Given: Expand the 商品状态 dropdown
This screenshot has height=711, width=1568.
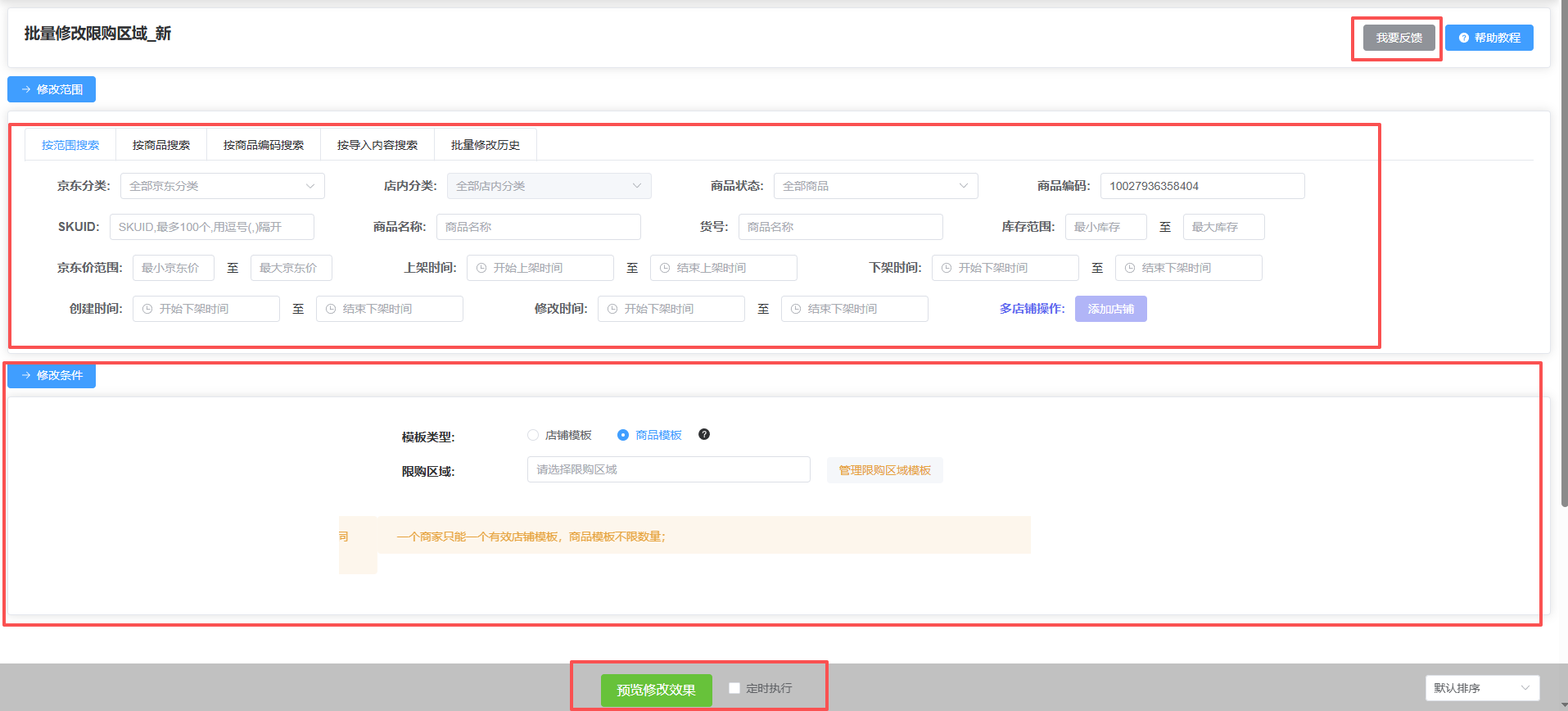Looking at the screenshot, I should (x=875, y=186).
